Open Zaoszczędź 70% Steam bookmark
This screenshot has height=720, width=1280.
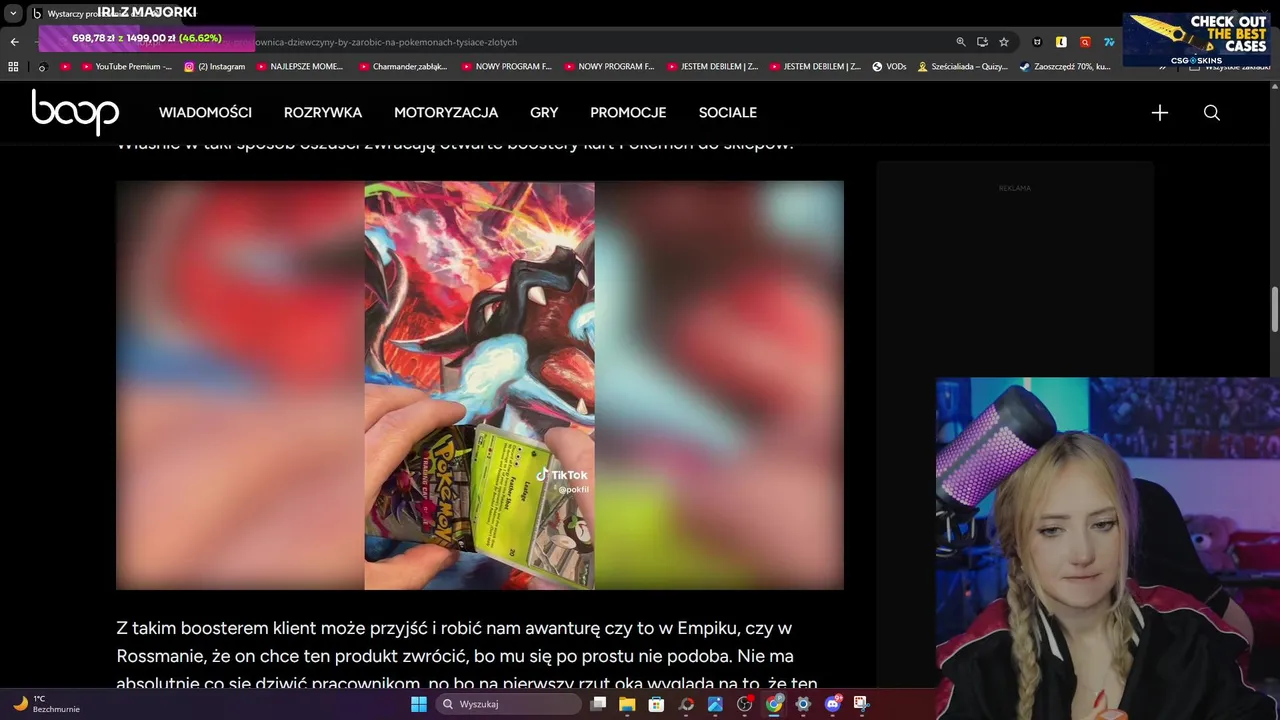click(1065, 67)
